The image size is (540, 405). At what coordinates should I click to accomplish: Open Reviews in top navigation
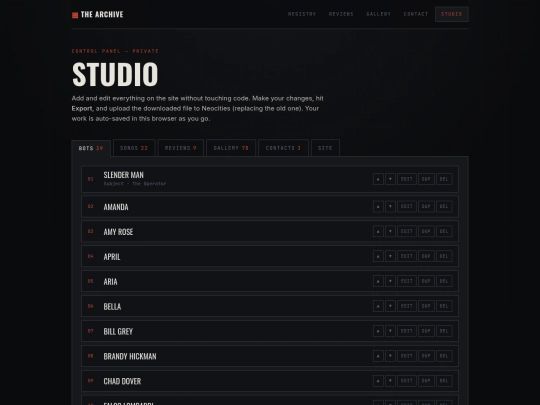pyautogui.click(x=341, y=14)
